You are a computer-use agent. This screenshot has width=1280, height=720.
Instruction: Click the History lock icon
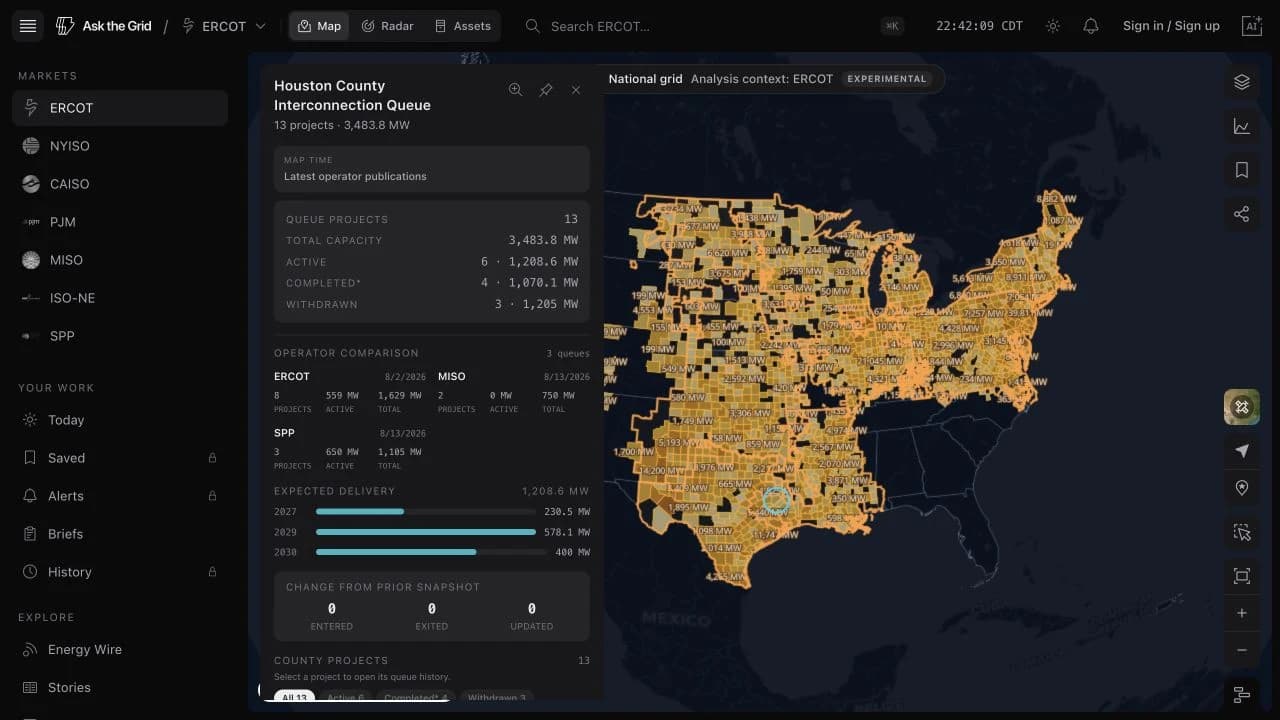(x=212, y=572)
